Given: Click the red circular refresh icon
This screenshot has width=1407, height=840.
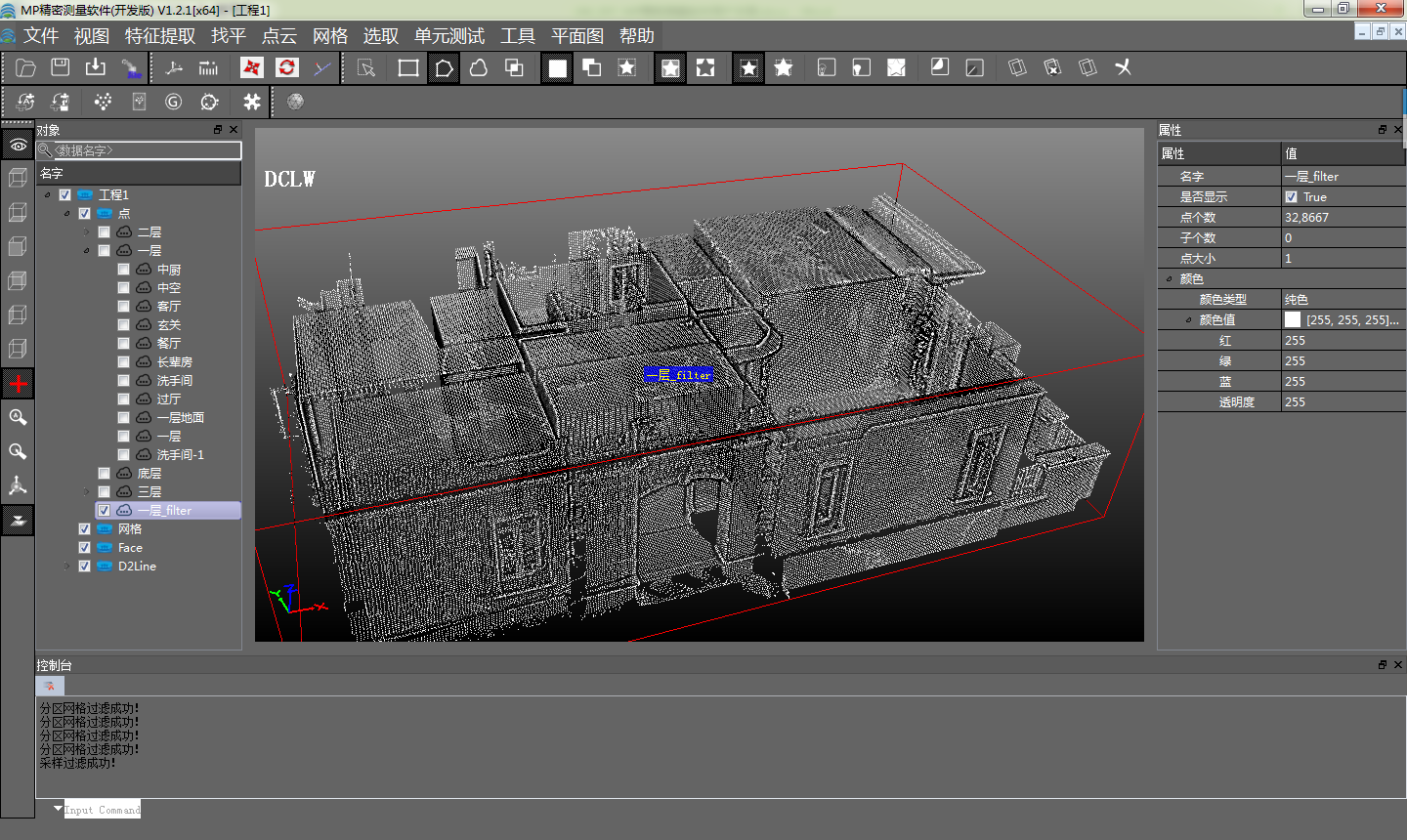Looking at the screenshot, I should click(286, 67).
